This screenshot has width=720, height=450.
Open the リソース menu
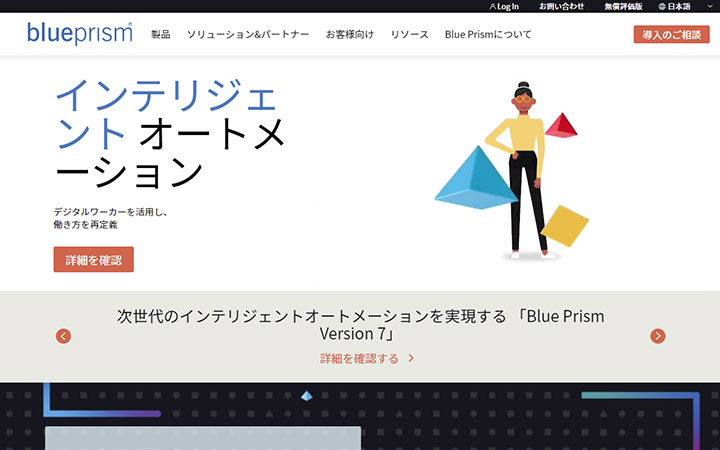410,34
